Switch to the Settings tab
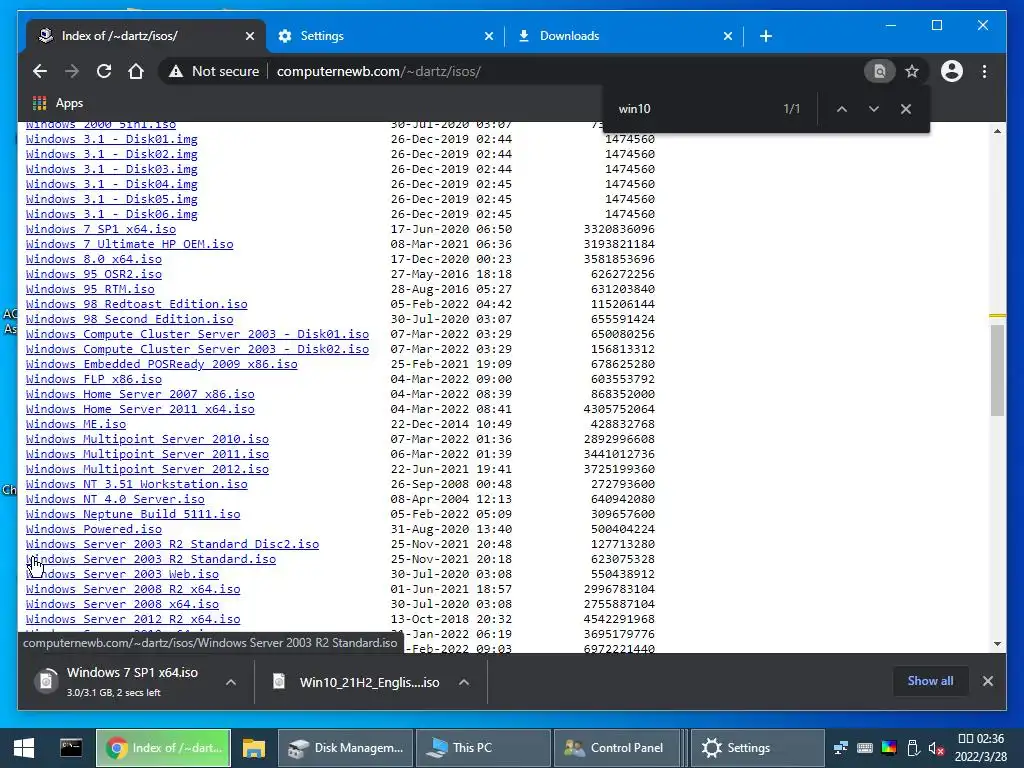 pos(385,36)
